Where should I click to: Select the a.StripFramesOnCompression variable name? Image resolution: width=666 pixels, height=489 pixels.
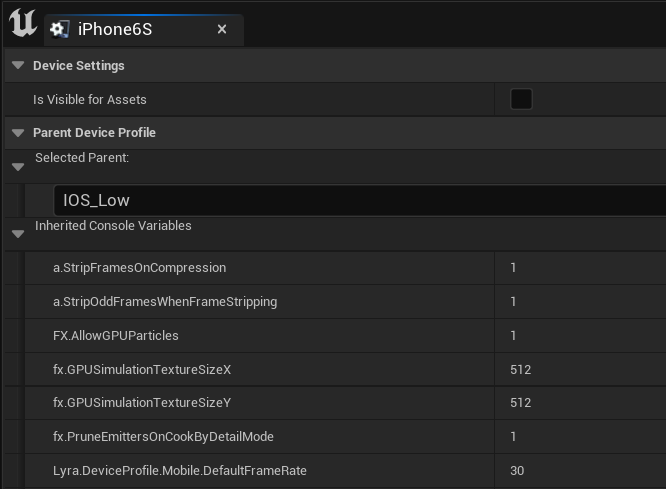(x=139, y=268)
